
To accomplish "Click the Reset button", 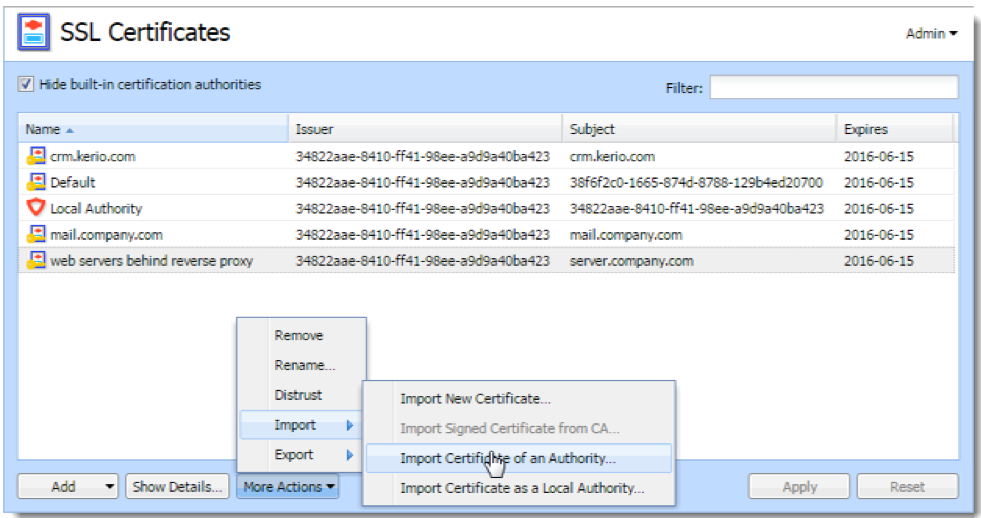I will (x=907, y=486).
